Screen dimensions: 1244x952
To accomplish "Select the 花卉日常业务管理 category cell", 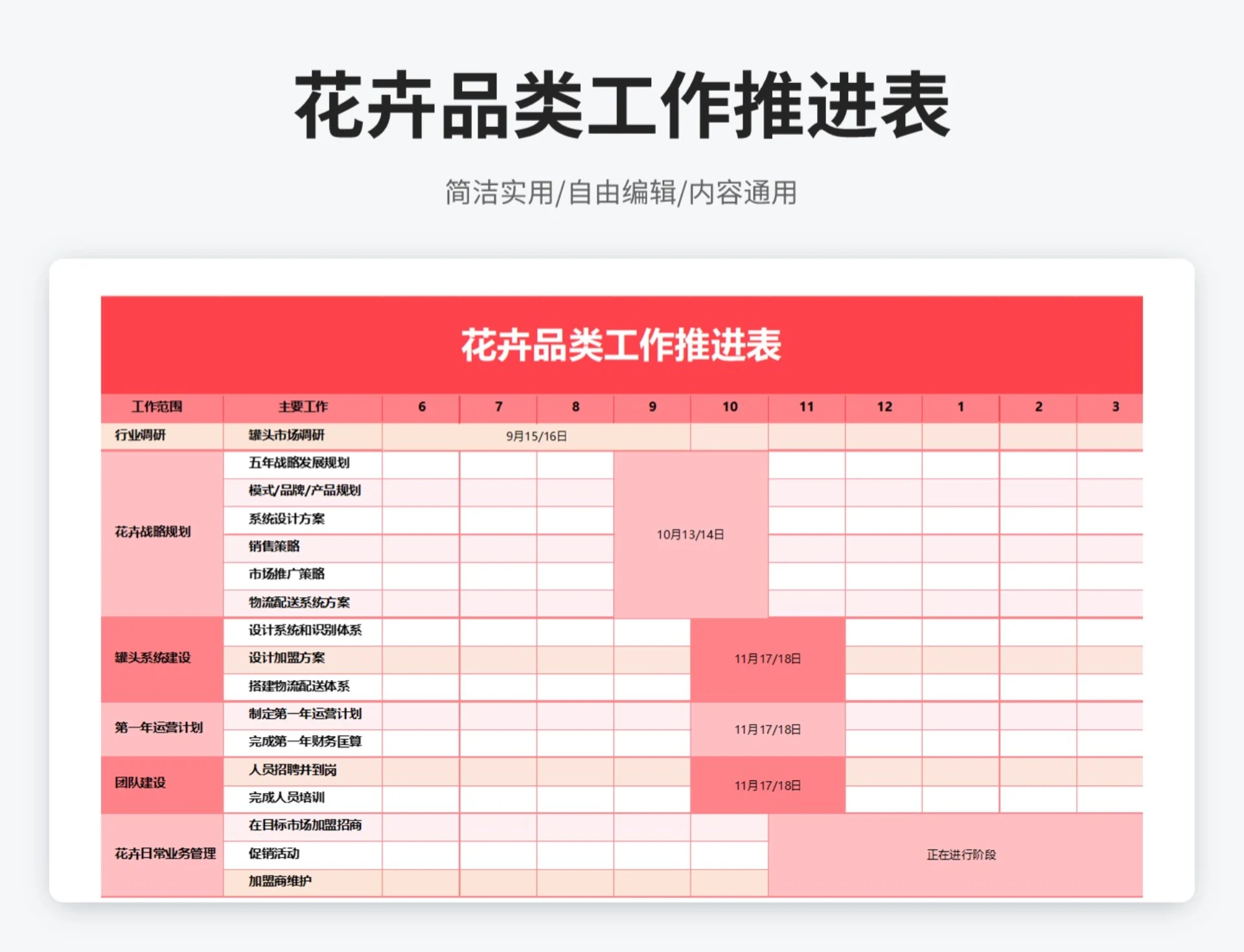I will (165, 854).
